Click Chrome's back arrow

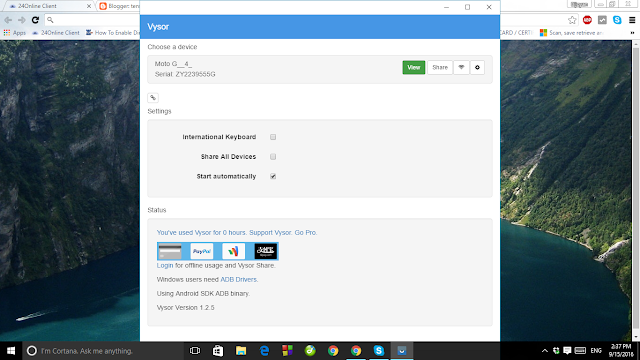click(x=8, y=20)
